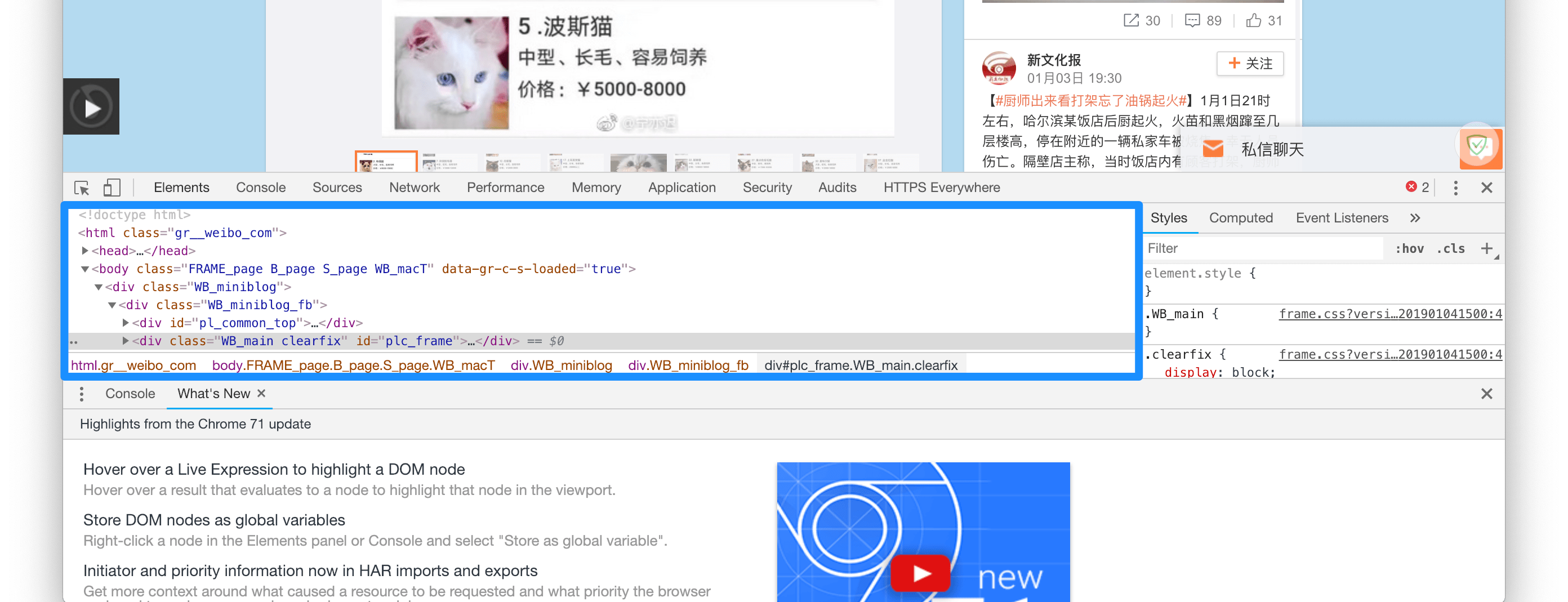Play the YouTube video thumbnail
This screenshot has height=602, width=1568.
920,573
